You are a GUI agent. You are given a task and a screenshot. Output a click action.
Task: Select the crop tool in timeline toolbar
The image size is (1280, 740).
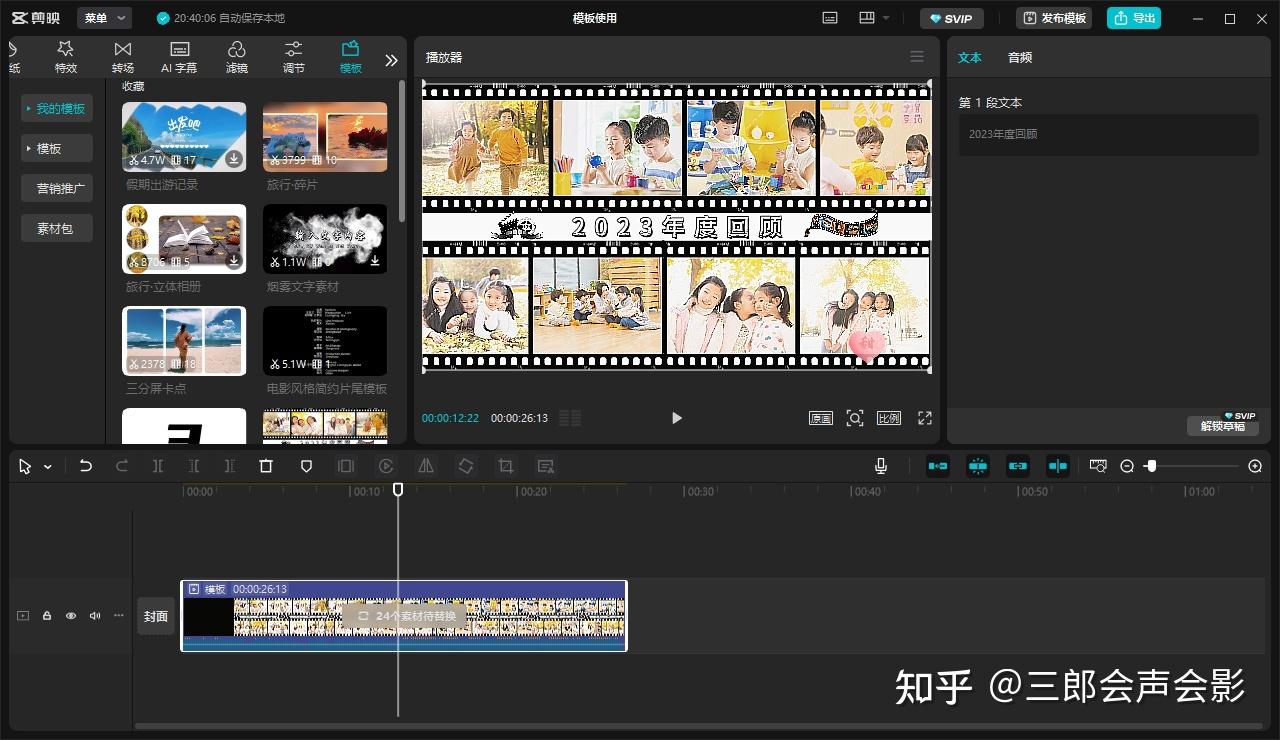click(505, 466)
